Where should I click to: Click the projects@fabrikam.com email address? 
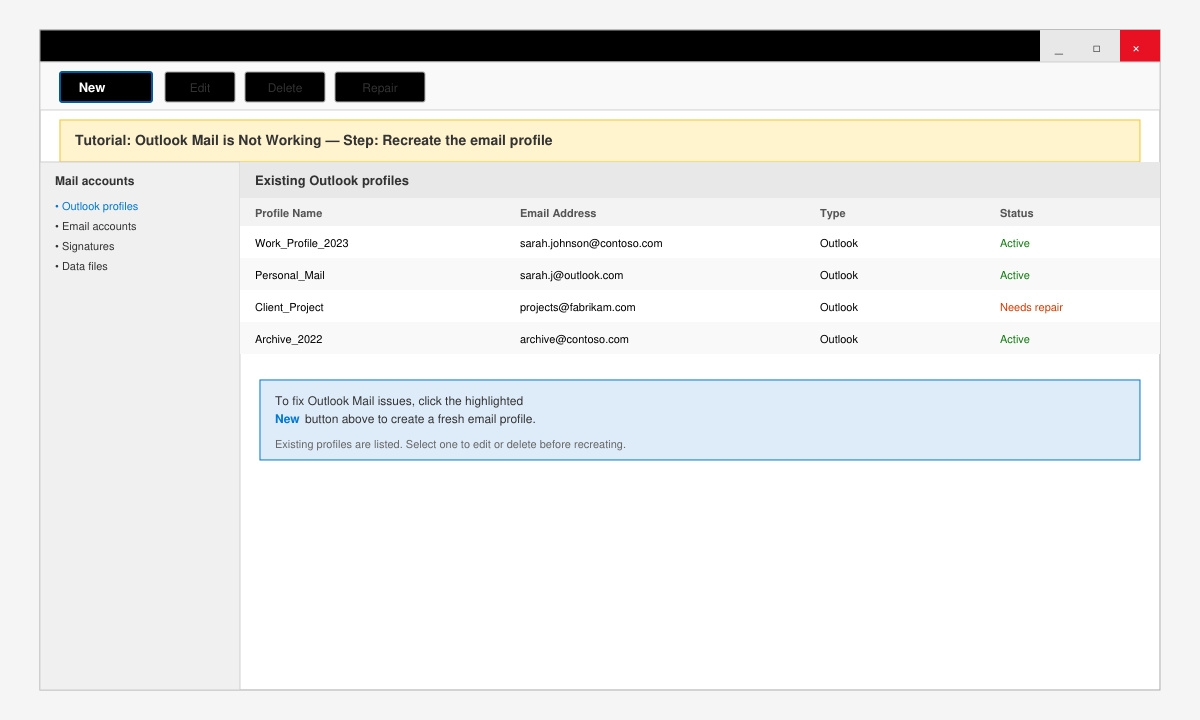[x=577, y=307]
